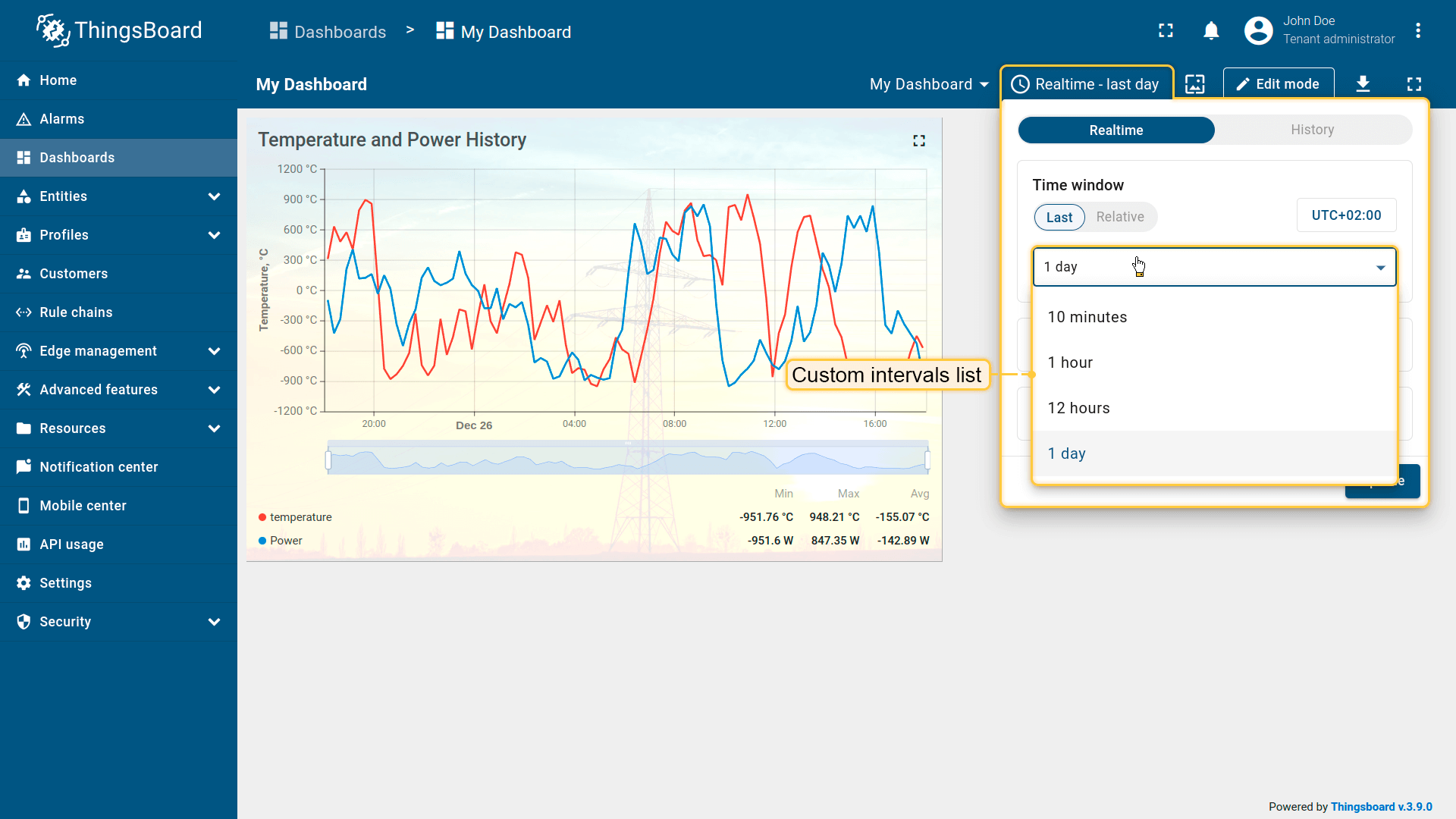Expand the chart widget to fullscreen
Viewport: 1456px width, 819px height.
(x=919, y=141)
